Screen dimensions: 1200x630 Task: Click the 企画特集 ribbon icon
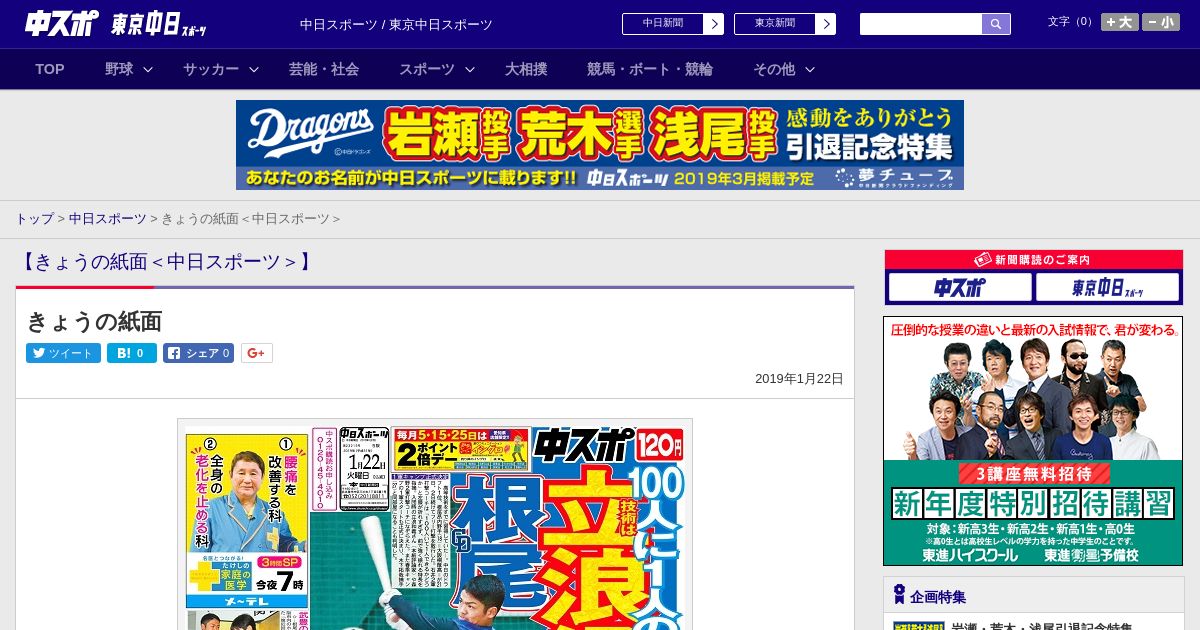(899, 595)
